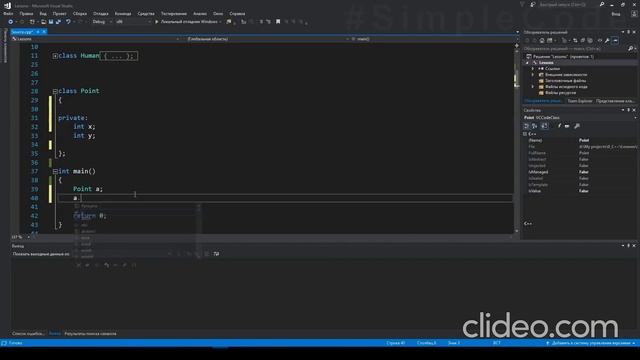
Task: Click the properties wrench in Solution Explorer
Action: pyautogui.click(x=607, y=40)
